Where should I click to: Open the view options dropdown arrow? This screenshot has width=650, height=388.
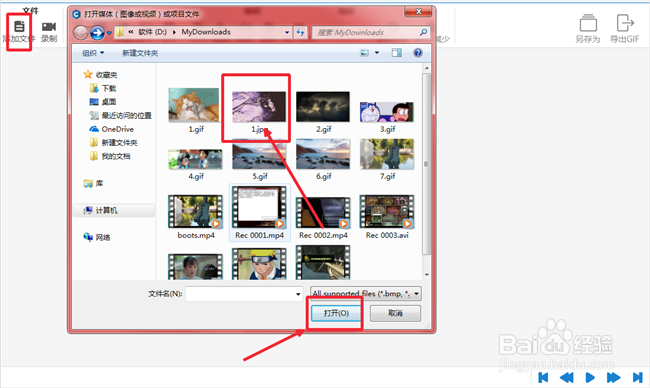coord(377,53)
